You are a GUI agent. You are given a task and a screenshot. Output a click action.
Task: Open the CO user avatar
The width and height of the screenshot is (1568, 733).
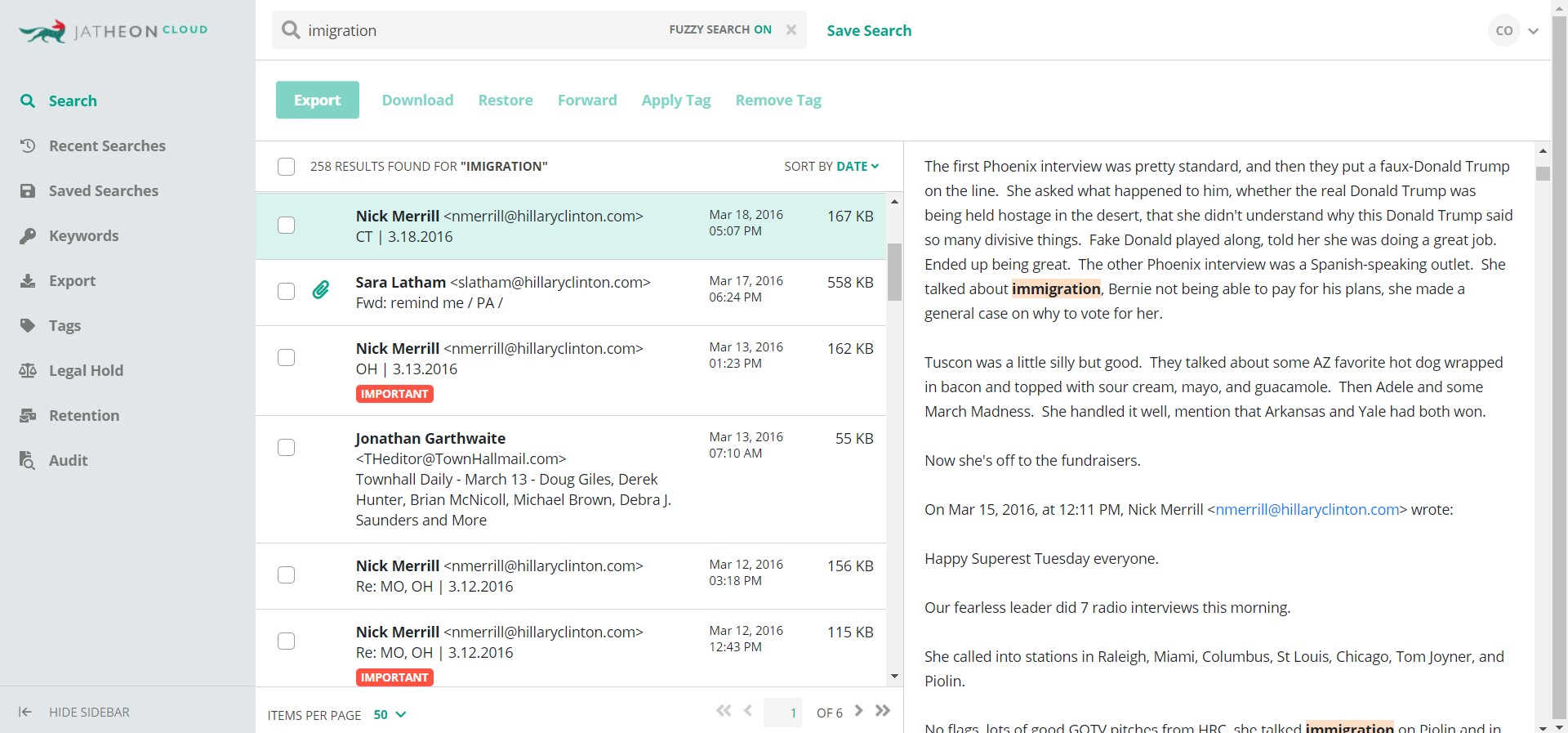pyautogui.click(x=1503, y=30)
